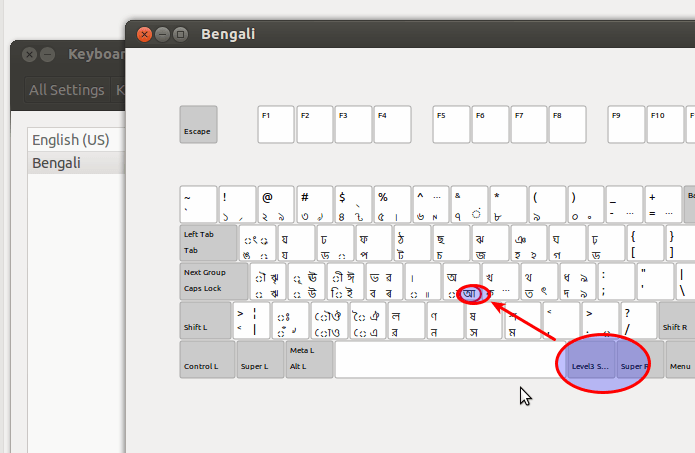Click the Super L key
This screenshot has height=453, width=695.
260,359
